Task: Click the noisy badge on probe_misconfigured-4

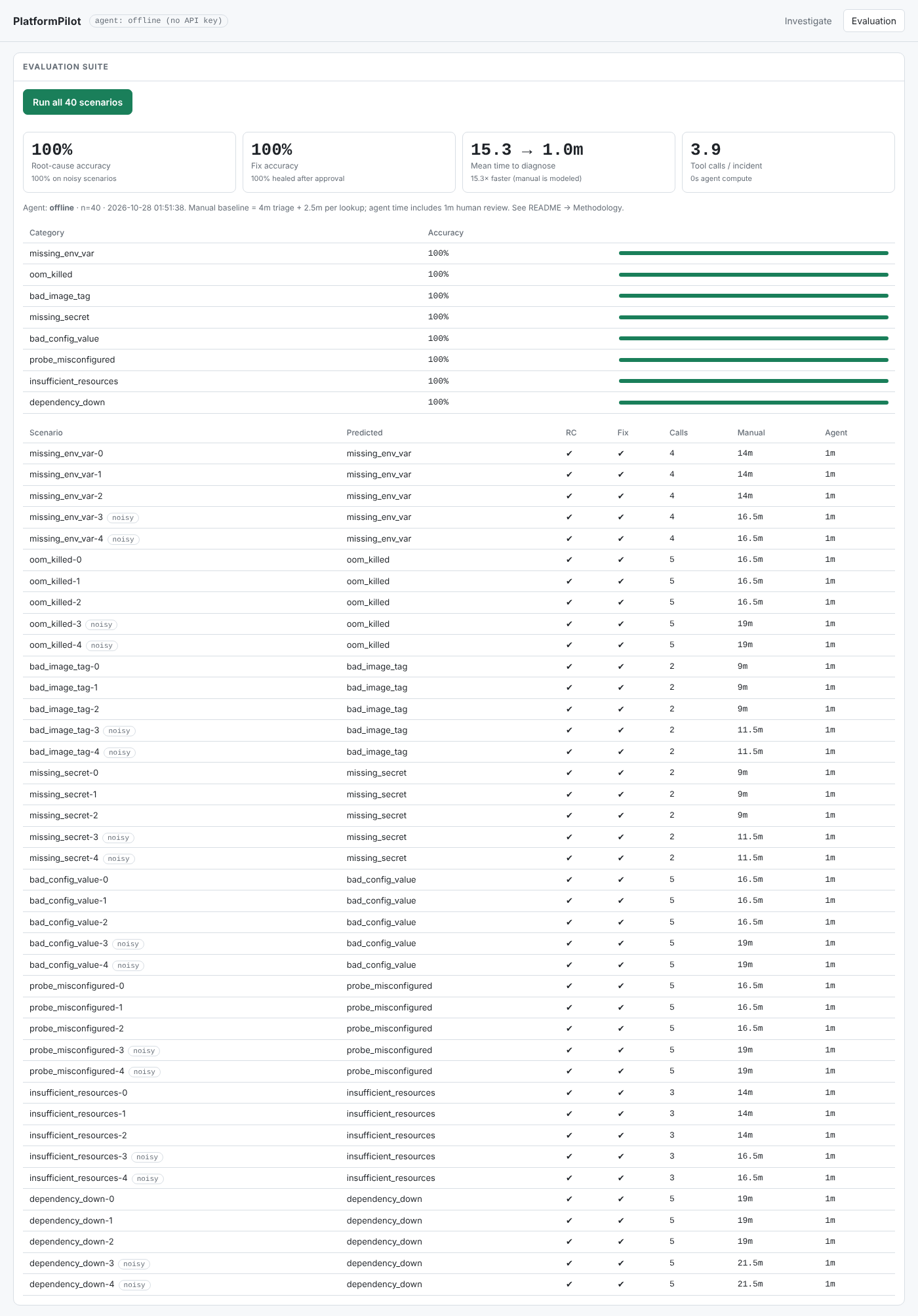Action: point(144,1072)
